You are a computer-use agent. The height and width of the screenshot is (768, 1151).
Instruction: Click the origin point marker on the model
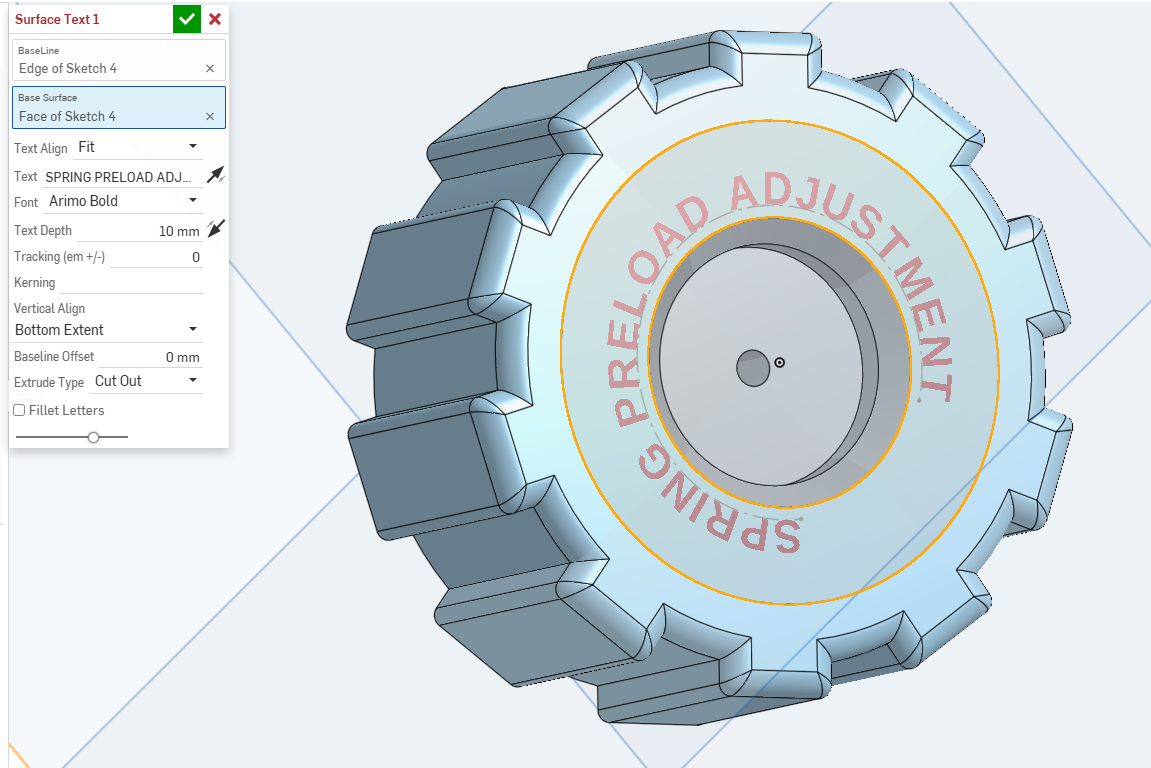pyautogui.click(x=780, y=362)
